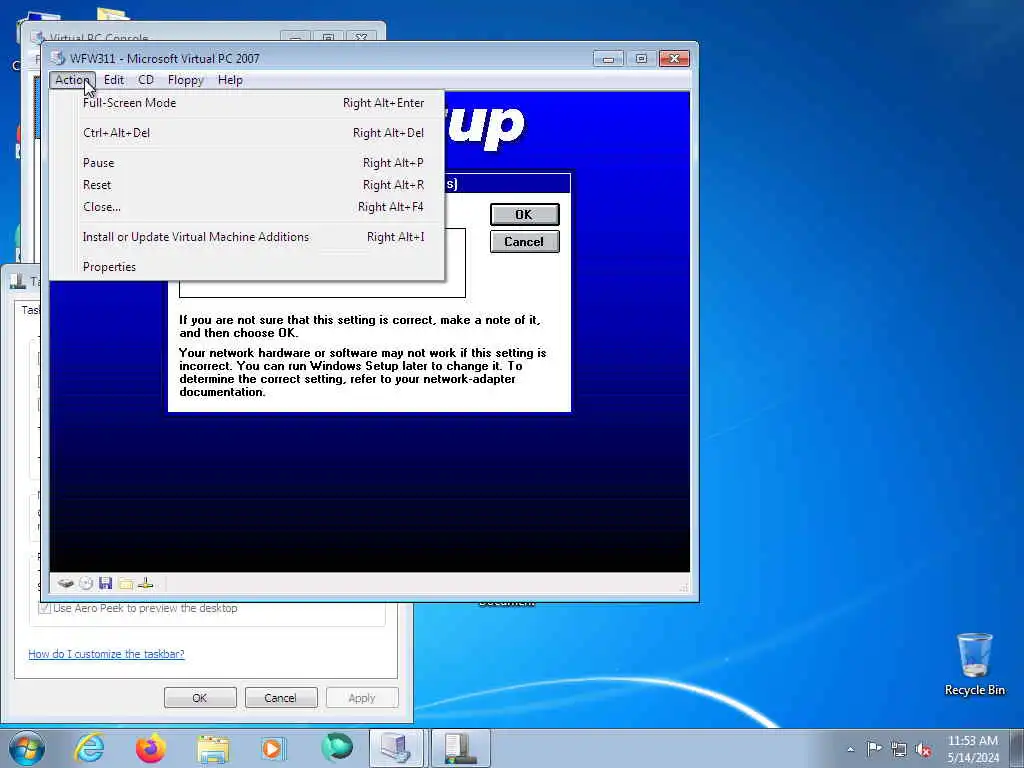Click the network adapter status icon

(x=146, y=583)
